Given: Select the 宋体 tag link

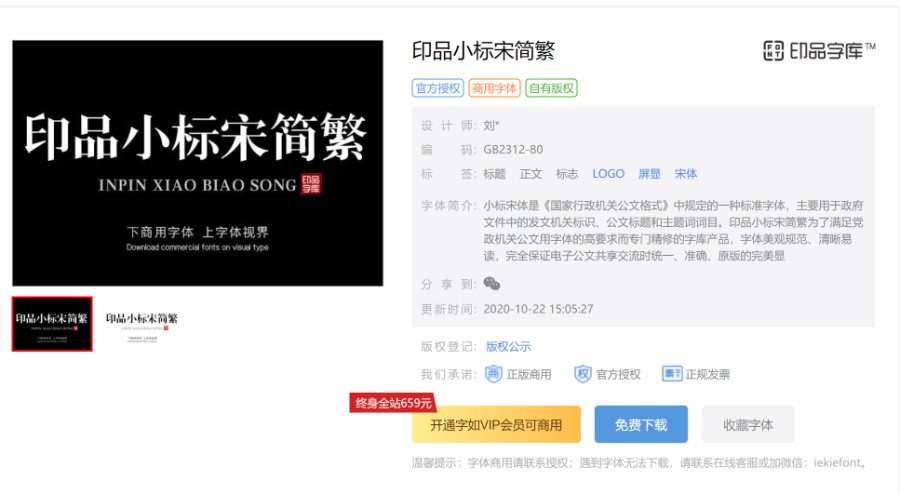Looking at the screenshot, I should (685, 174).
